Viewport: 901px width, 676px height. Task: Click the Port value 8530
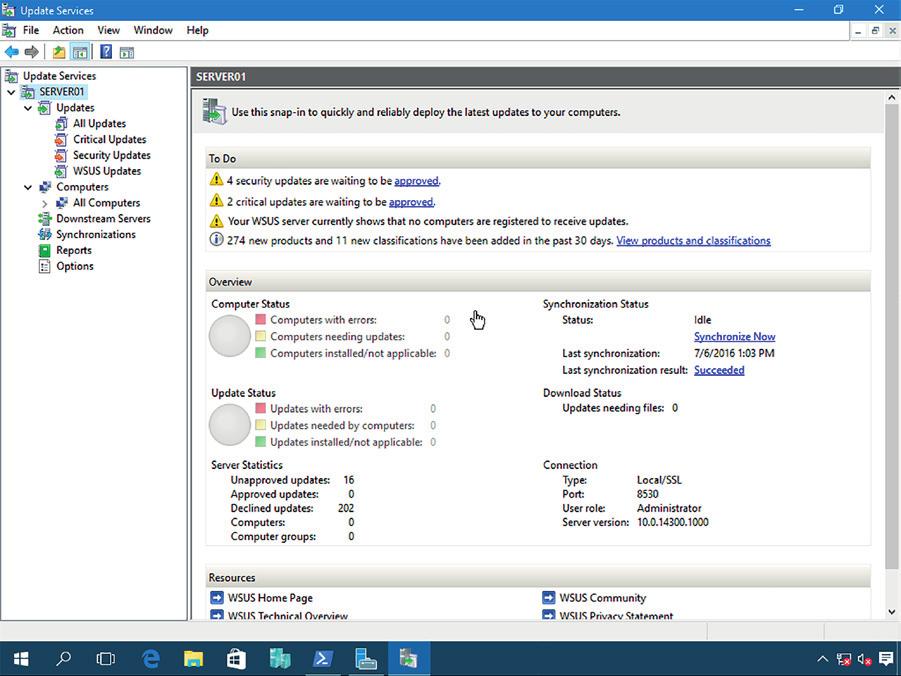648,494
